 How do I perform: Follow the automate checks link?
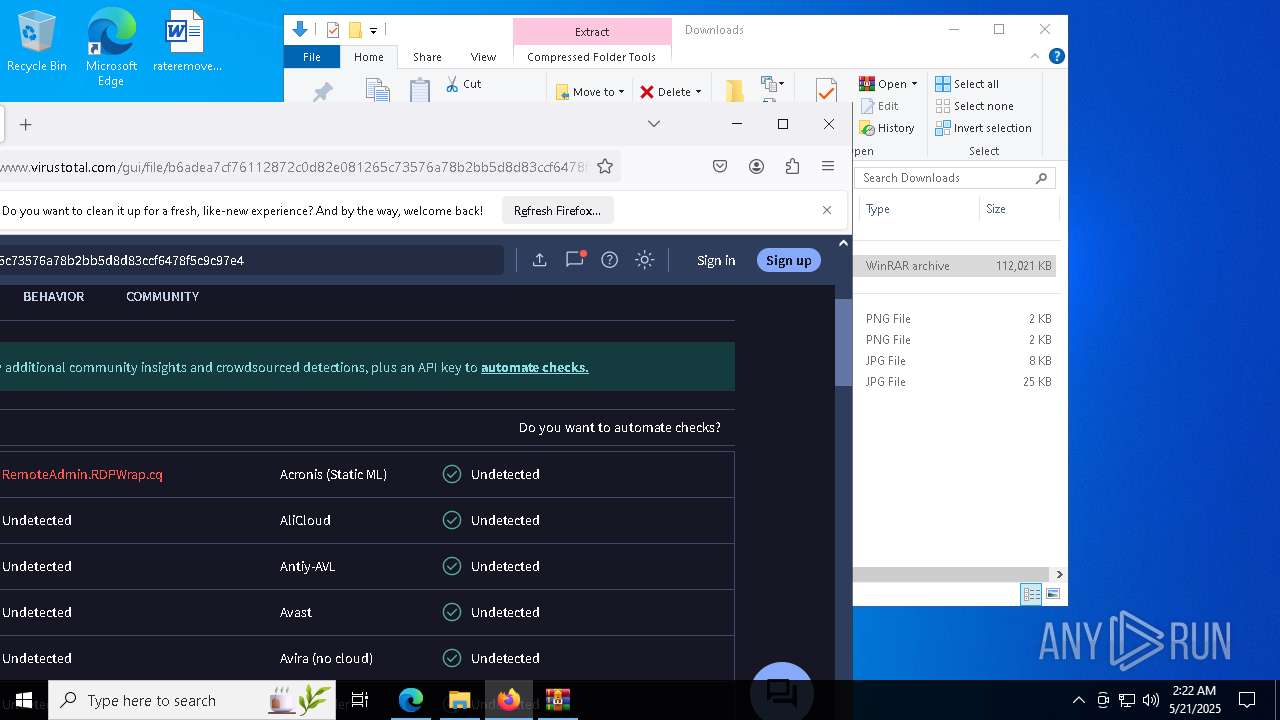534,367
